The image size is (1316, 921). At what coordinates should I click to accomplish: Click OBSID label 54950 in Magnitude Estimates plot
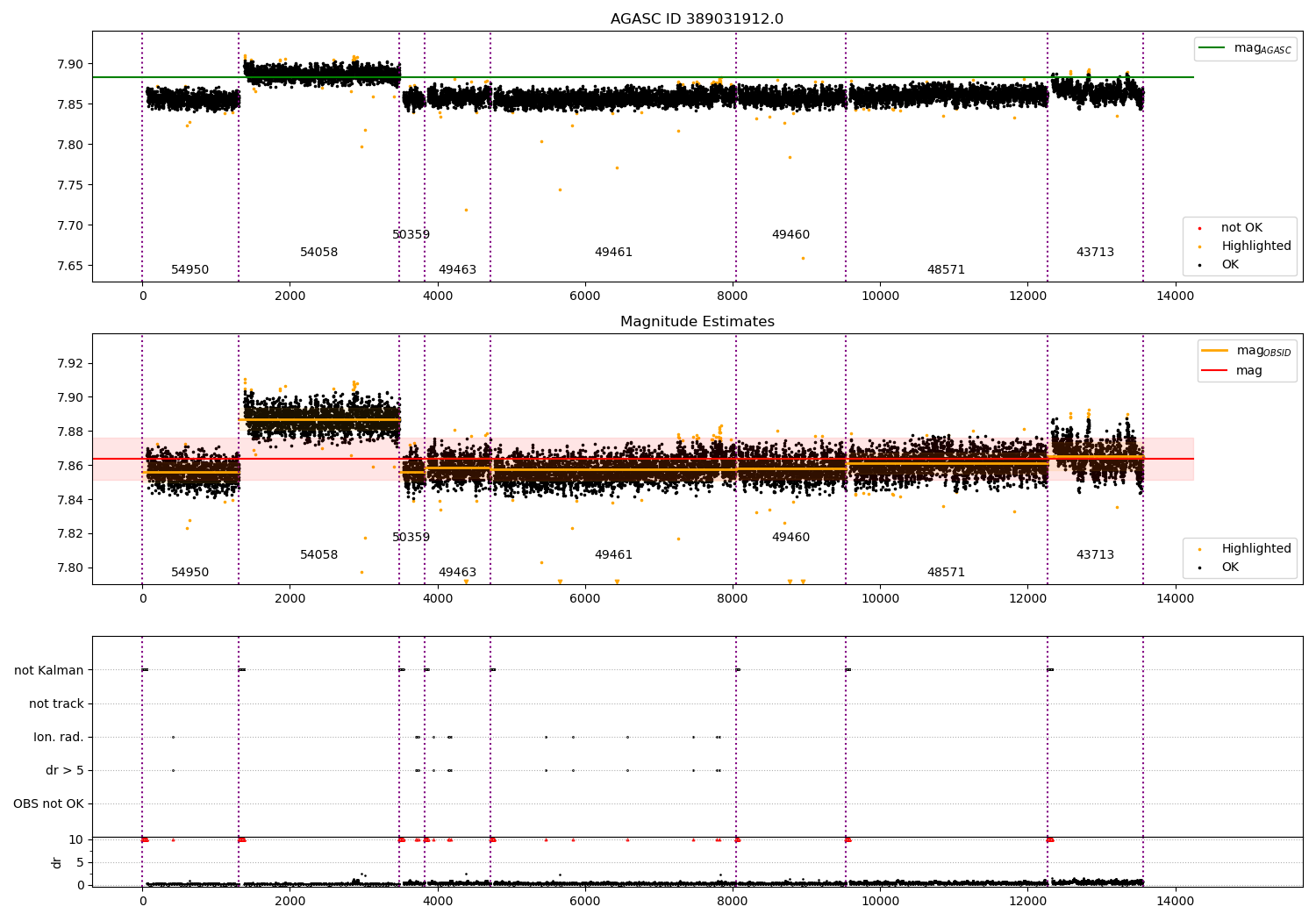point(190,573)
